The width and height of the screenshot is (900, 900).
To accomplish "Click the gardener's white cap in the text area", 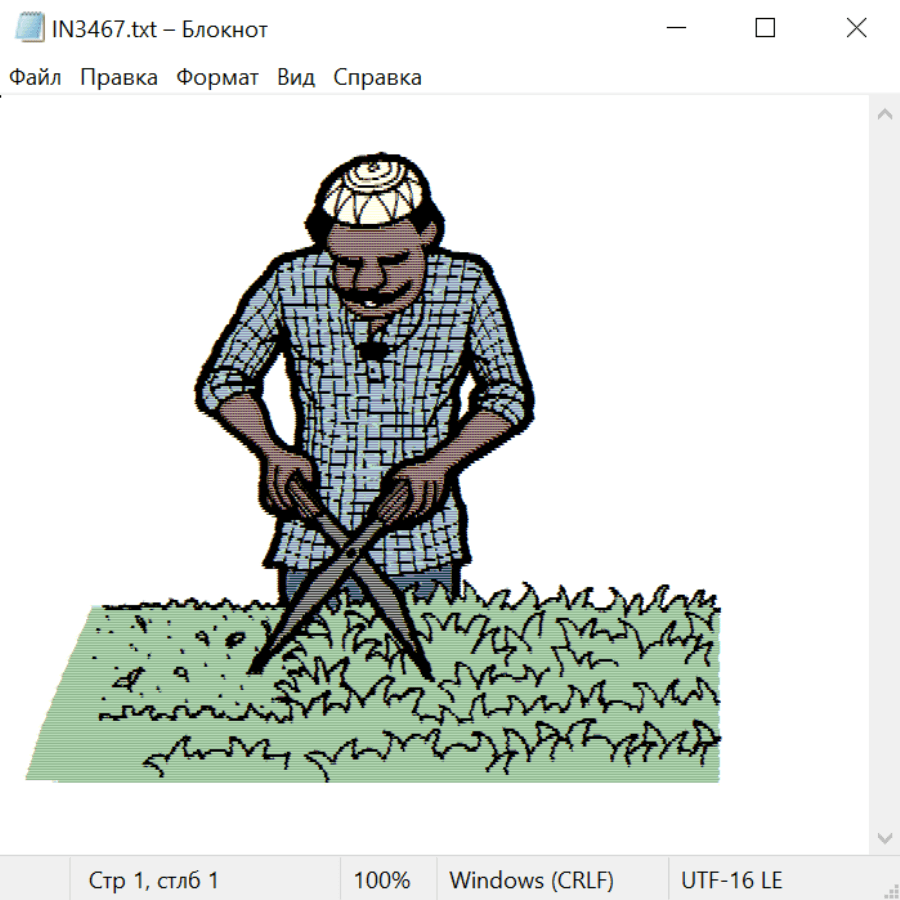I will (376, 192).
